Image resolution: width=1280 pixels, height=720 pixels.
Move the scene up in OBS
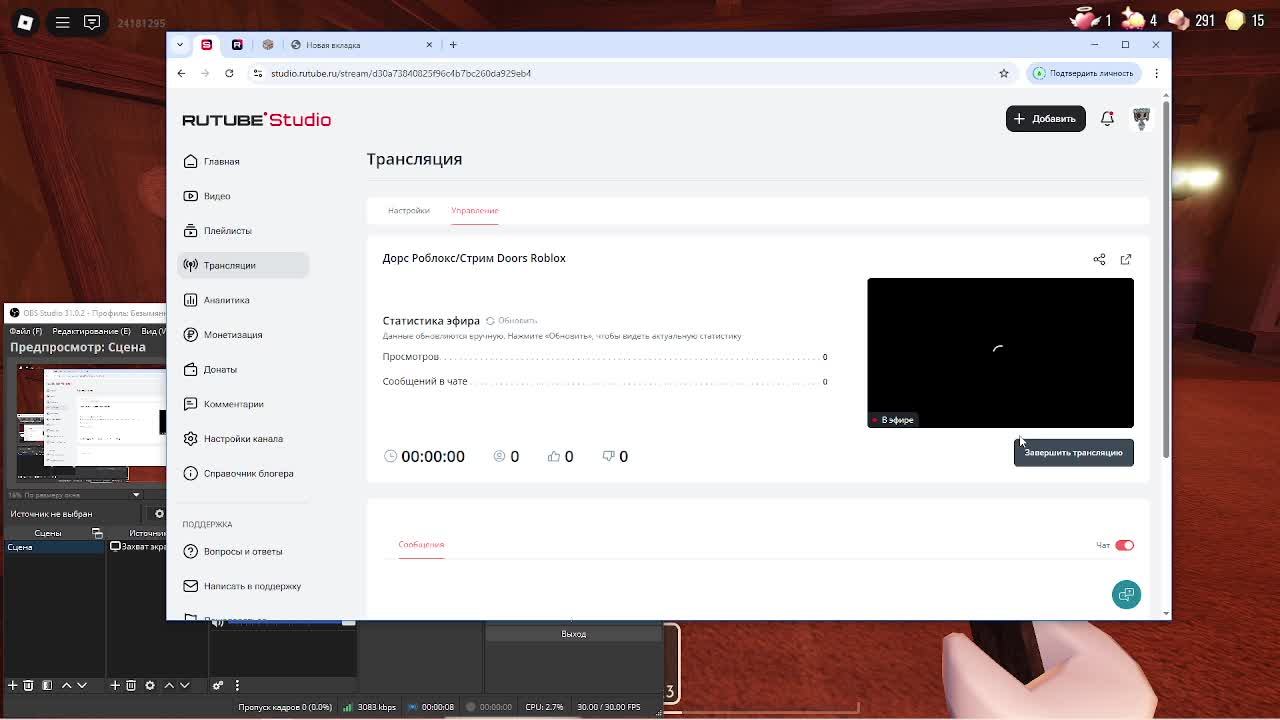click(66, 685)
